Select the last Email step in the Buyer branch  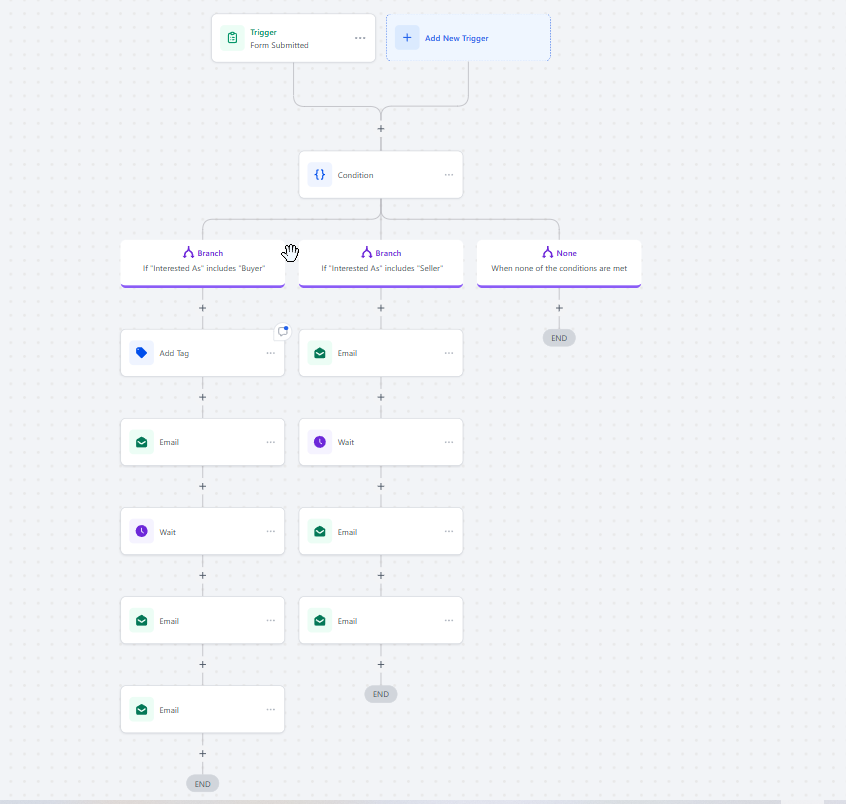[x=202, y=709]
